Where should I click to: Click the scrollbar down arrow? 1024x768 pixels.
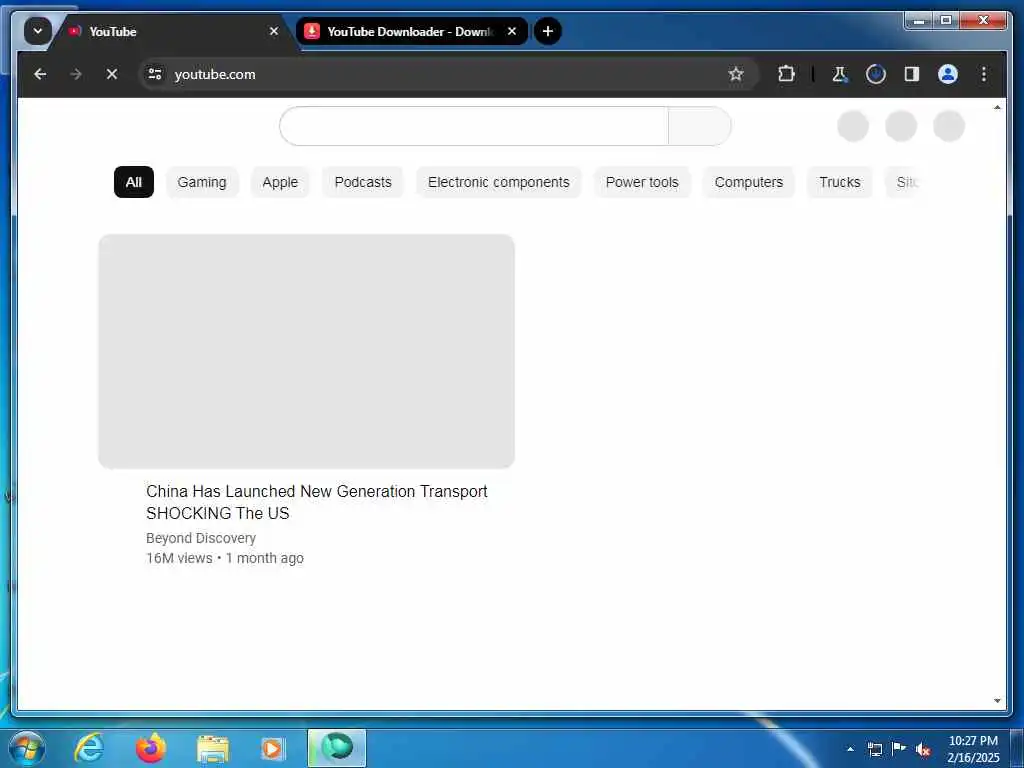pos(997,701)
